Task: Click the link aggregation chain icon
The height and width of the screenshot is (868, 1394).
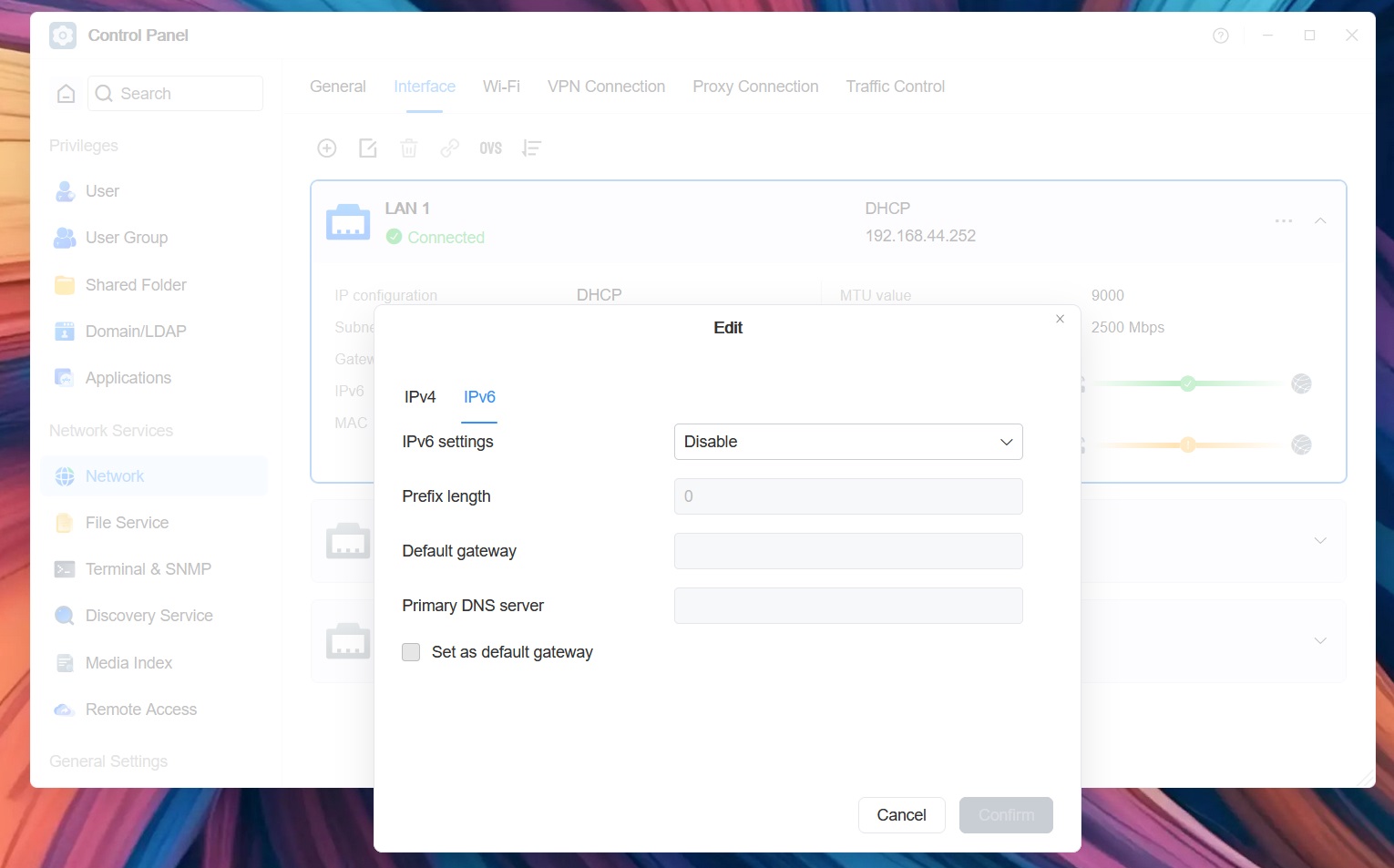Action: 450,148
